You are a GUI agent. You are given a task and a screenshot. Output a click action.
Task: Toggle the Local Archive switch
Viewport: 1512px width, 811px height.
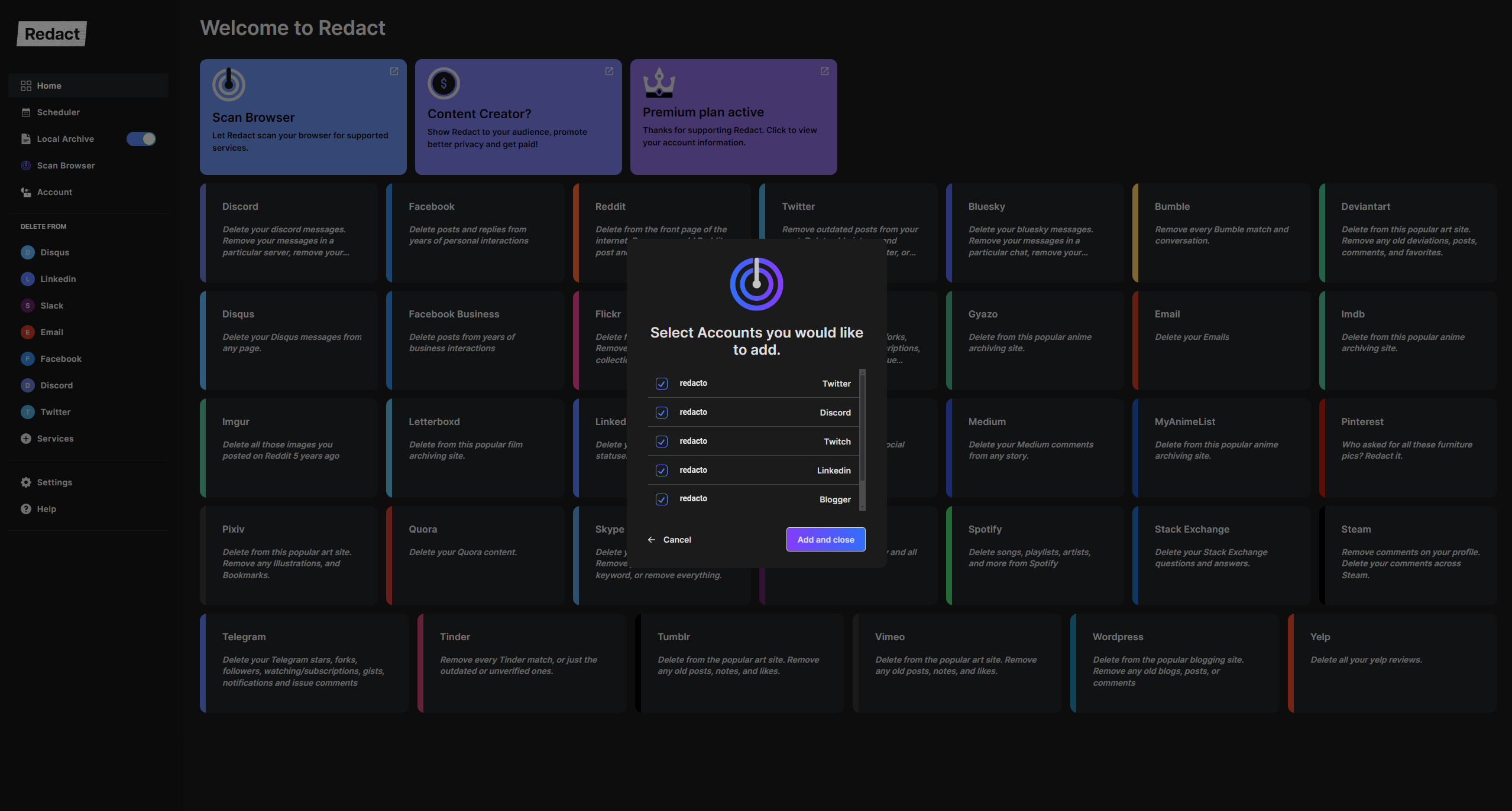[141, 139]
